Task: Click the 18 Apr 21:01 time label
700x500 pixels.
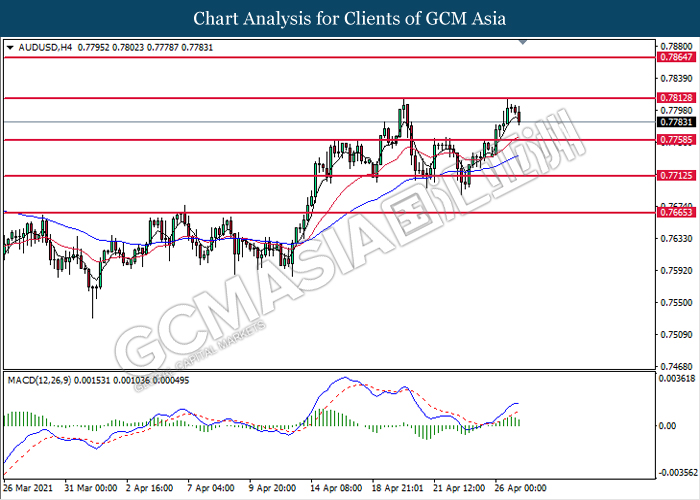Action: click(x=398, y=488)
